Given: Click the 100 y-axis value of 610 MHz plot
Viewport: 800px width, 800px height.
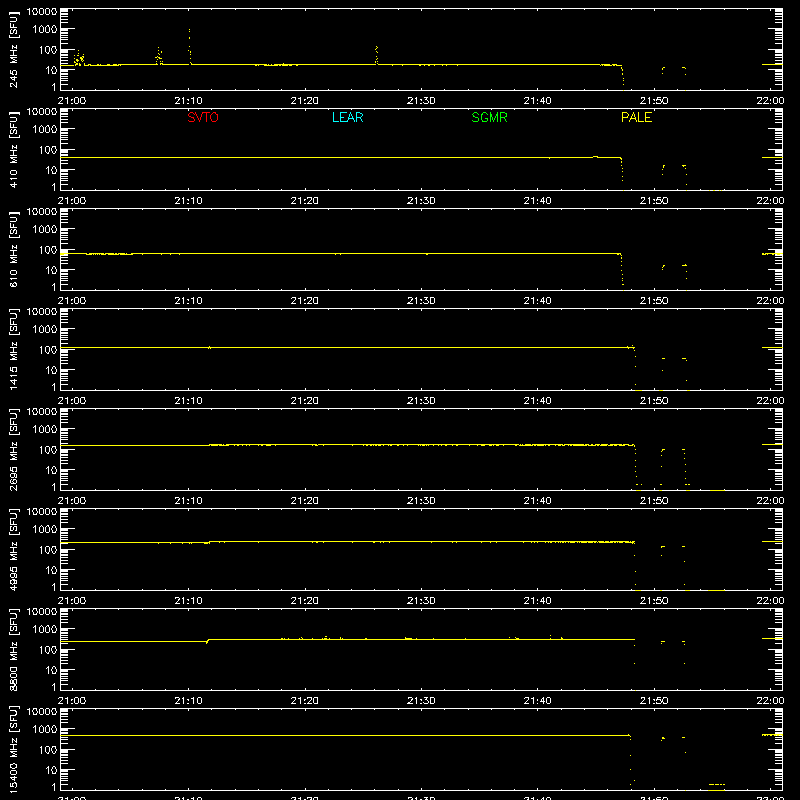Looking at the screenshot, I should tap(48, 250).
